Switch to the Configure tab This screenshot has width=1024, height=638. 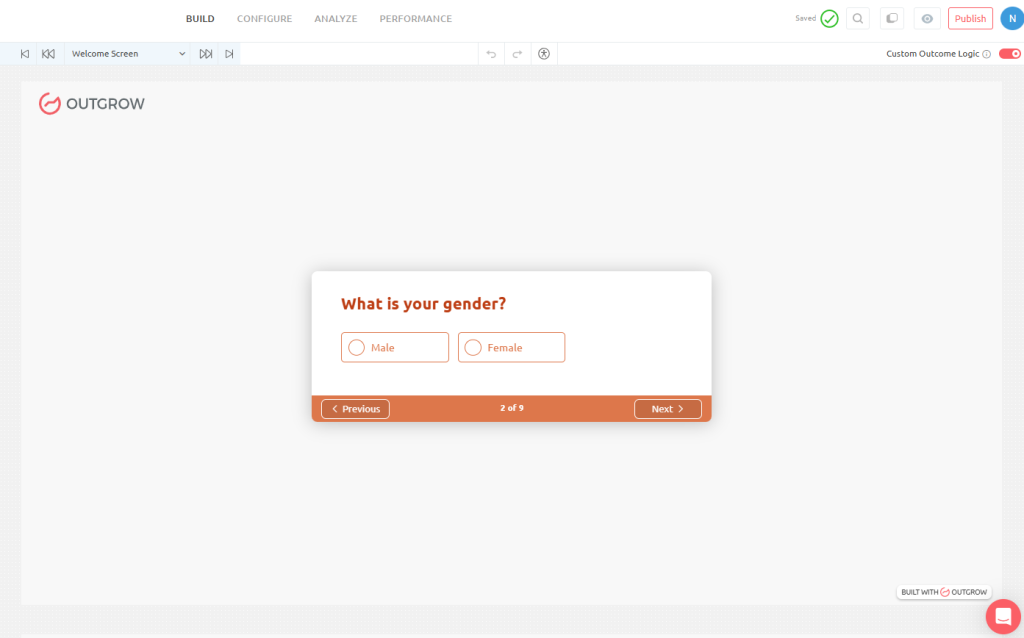264,19
